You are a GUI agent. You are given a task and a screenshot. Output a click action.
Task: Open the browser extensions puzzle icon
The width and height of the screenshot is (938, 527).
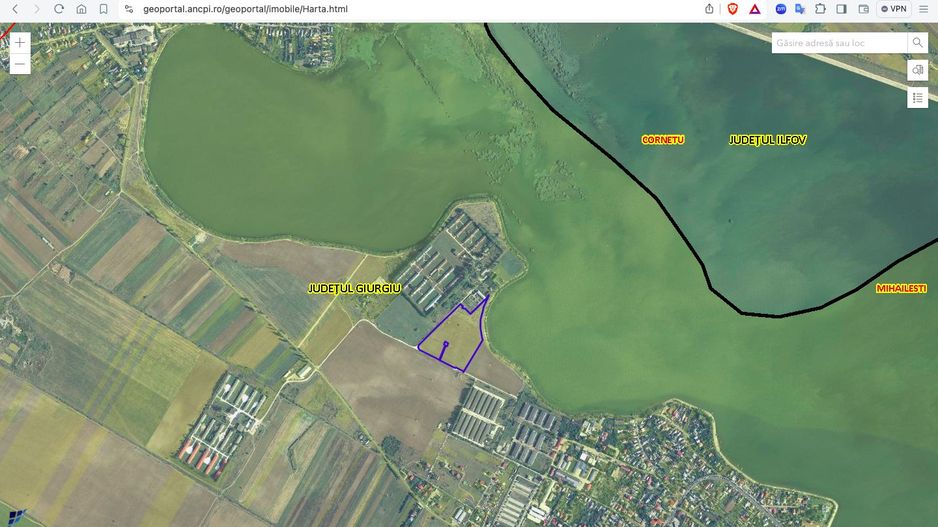click(x=820, y=9)
